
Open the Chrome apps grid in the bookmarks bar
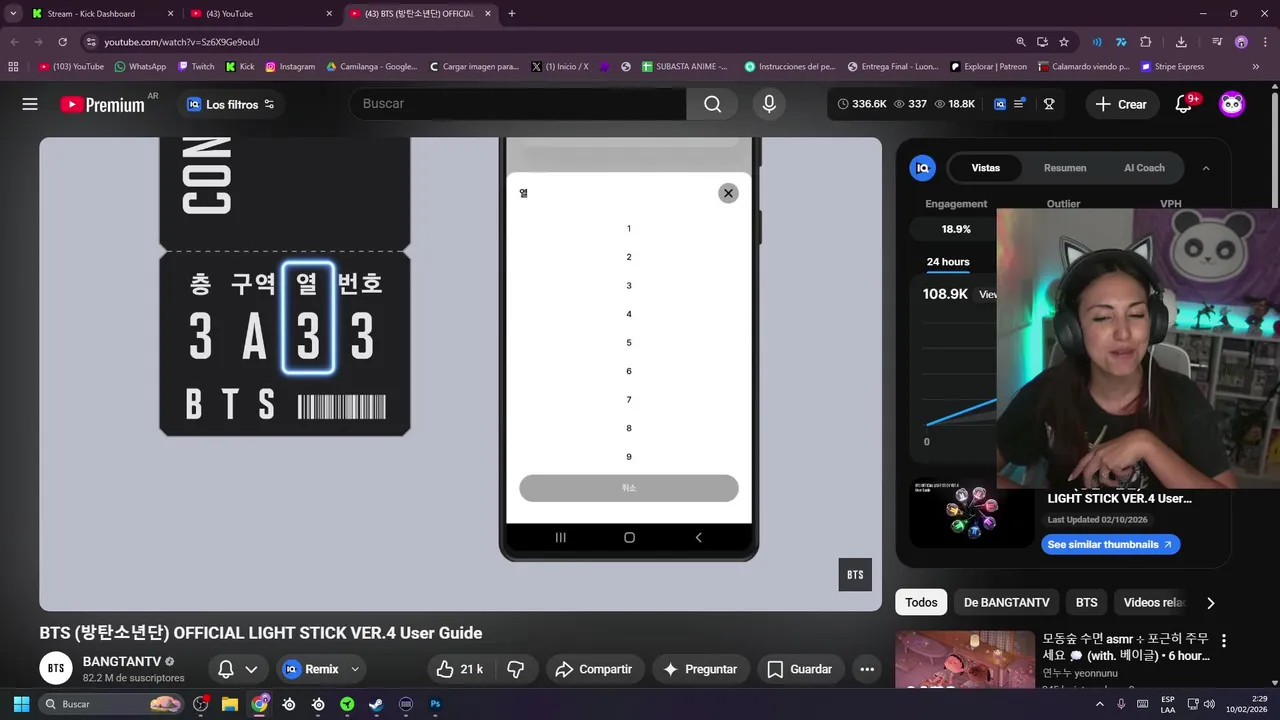click(x=13, y=67)
